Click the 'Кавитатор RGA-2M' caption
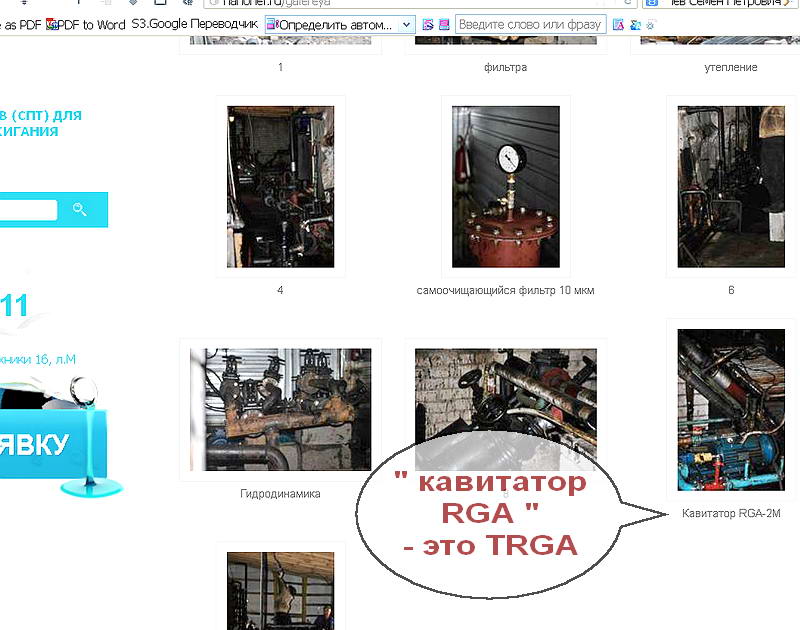The width and height of the screenshot is (800, 630). (x=731, y=513)
